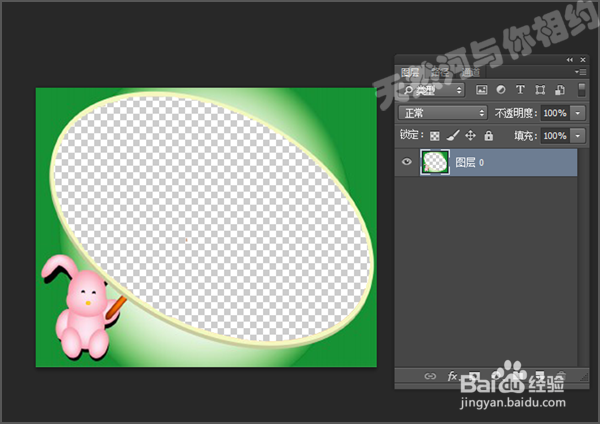Hide 图层 0 using eye icon

[x=407, y=162]
